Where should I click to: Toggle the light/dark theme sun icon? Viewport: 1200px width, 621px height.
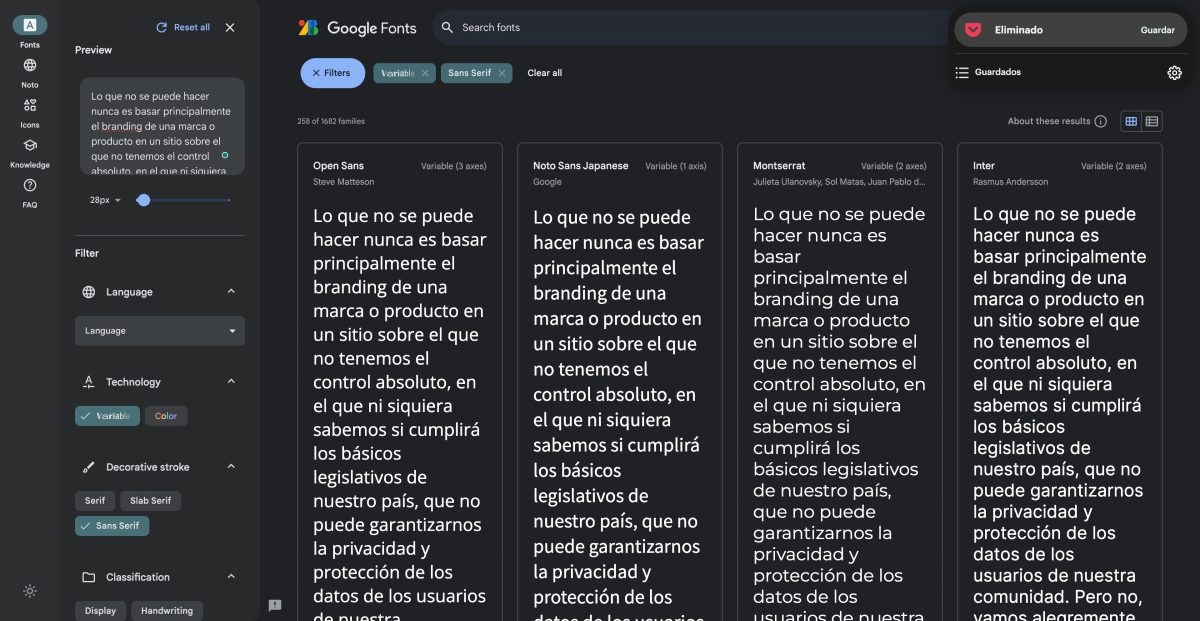point(30,591)
